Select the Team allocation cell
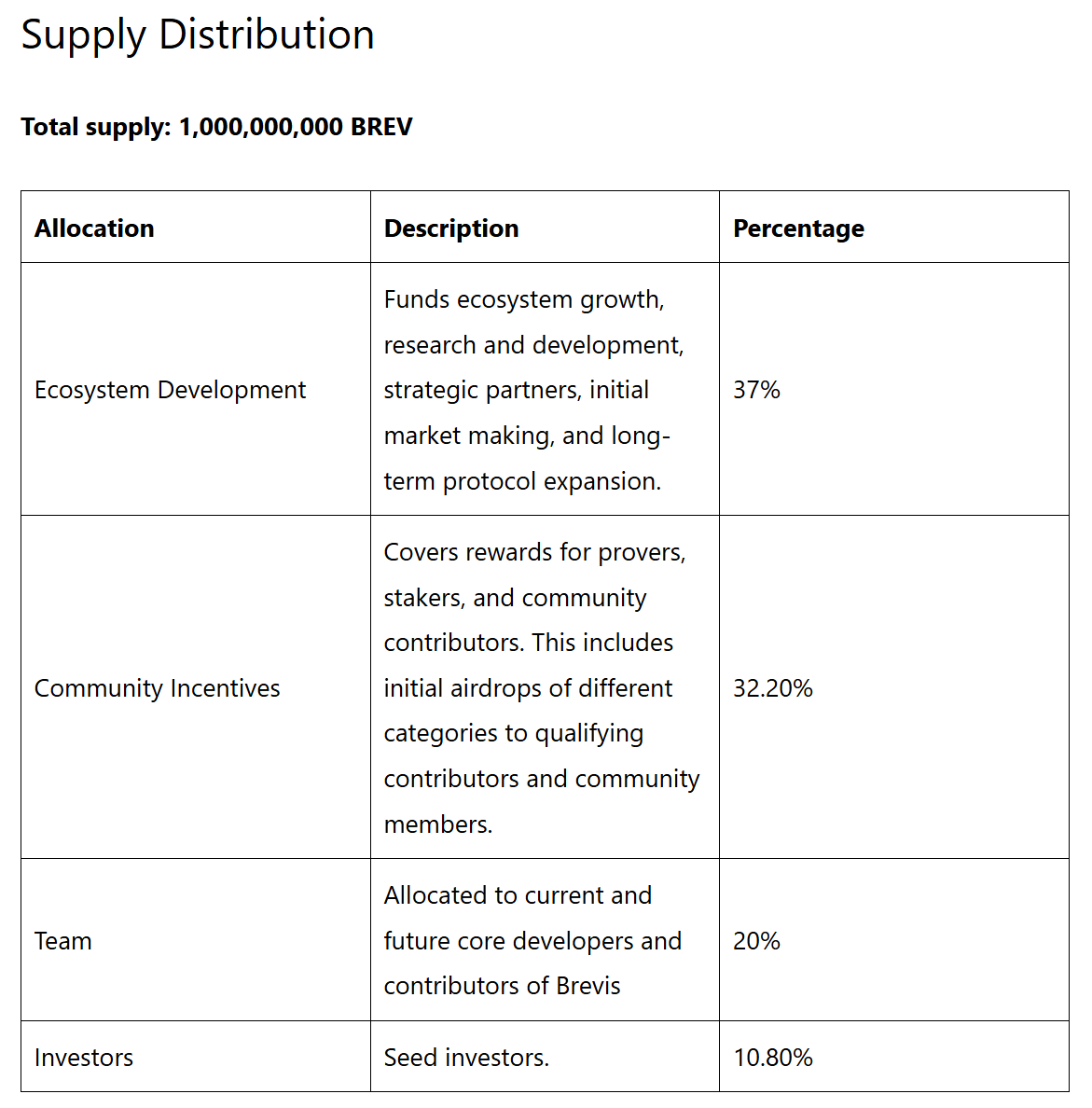 tap(63, 941)
